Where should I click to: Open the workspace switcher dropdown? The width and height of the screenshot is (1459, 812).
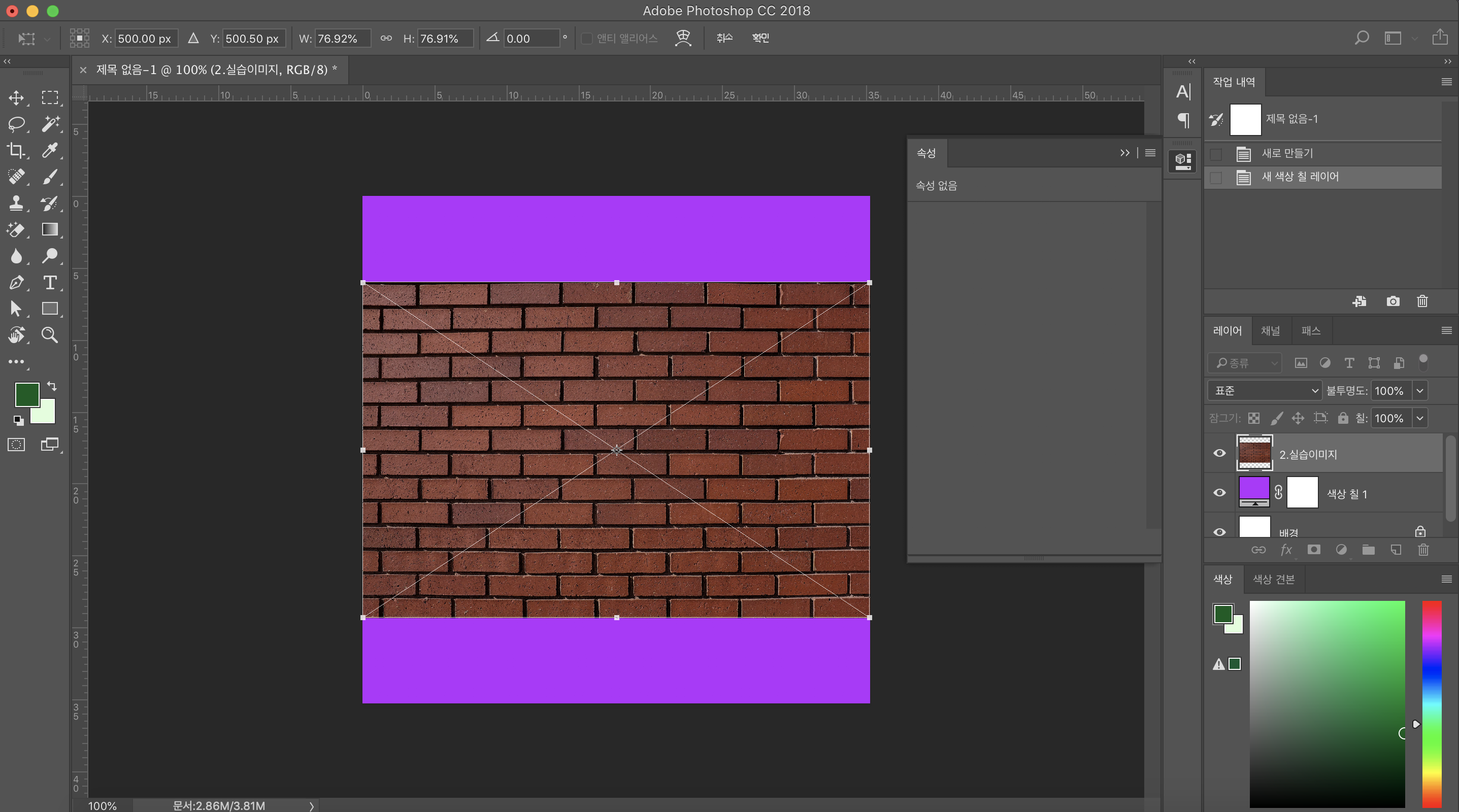coord(1399,38)
